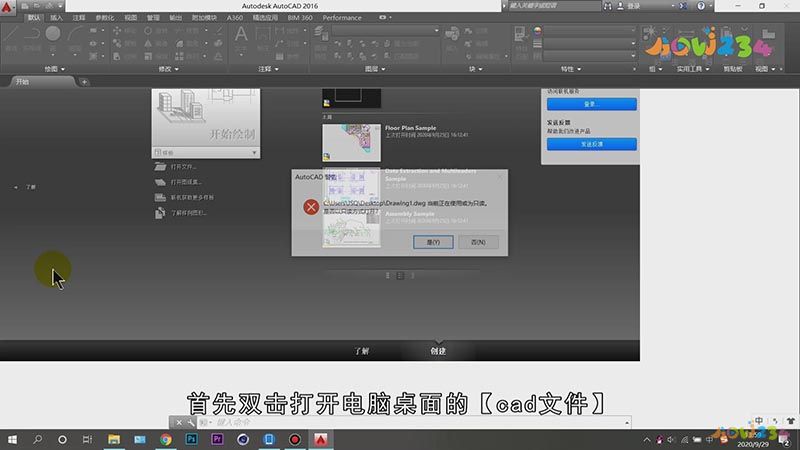800x450 pixels.
Task: Click the Start Drawing (开始绘制) thumbnail
Action: pos(206,118)
